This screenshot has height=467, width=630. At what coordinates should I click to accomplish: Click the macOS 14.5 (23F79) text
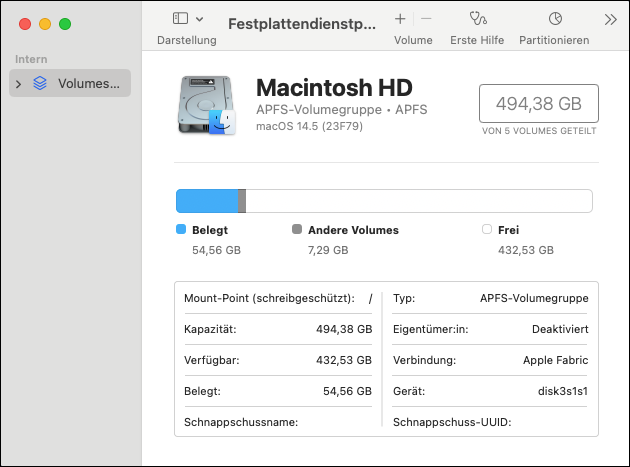pos(309,126)
